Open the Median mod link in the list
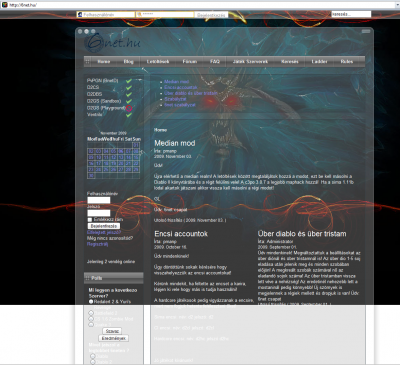This screenshot has height=365, width=400. 176,82
